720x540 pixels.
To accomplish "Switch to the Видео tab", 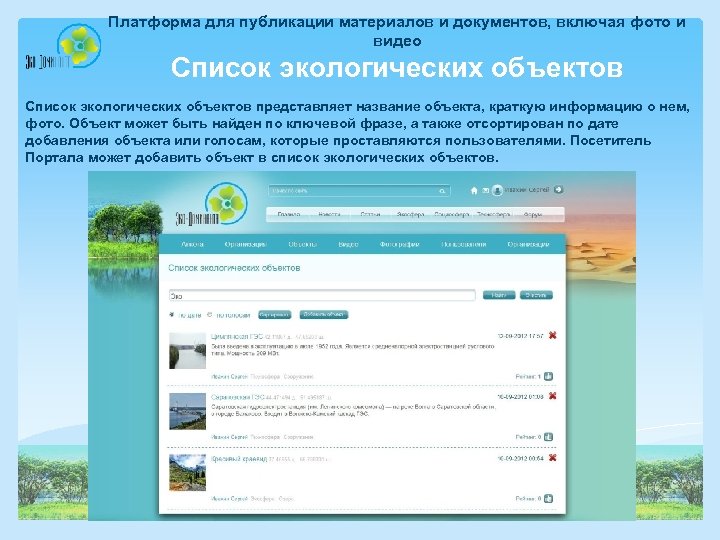I will pyautogui.click(x=348, y=244).
